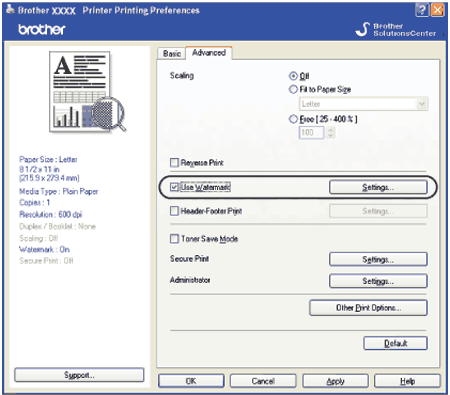Click the printer icon in the title bar
The height and width of the screenshot is (395, 450).
[x=10, y=10]
